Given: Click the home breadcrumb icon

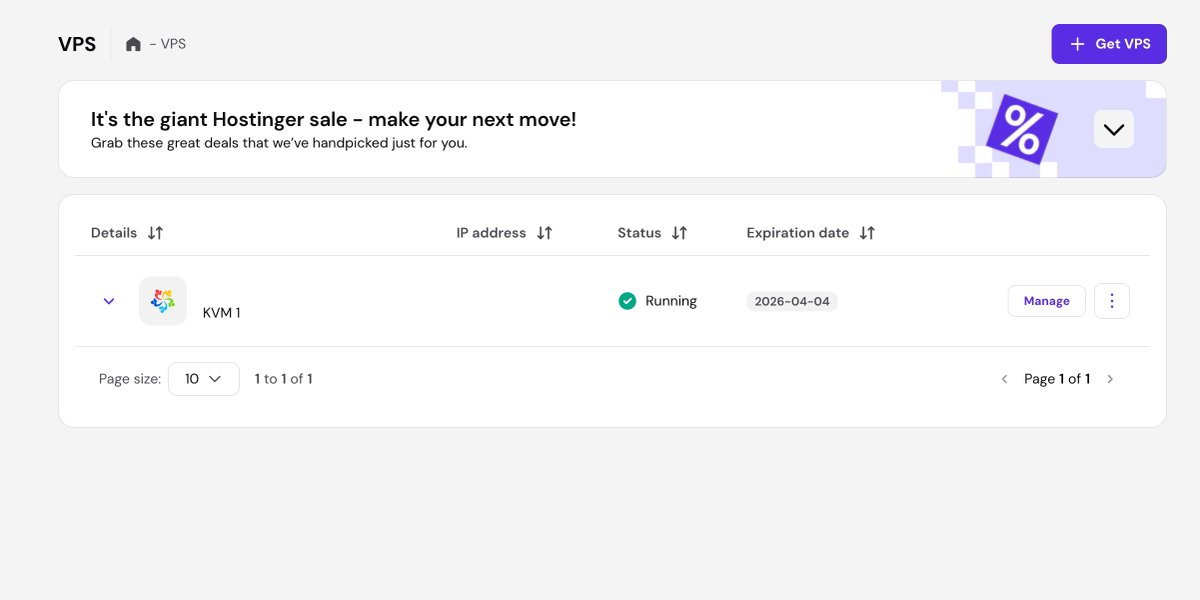Looking at the screenshot, I should point(133,44).
